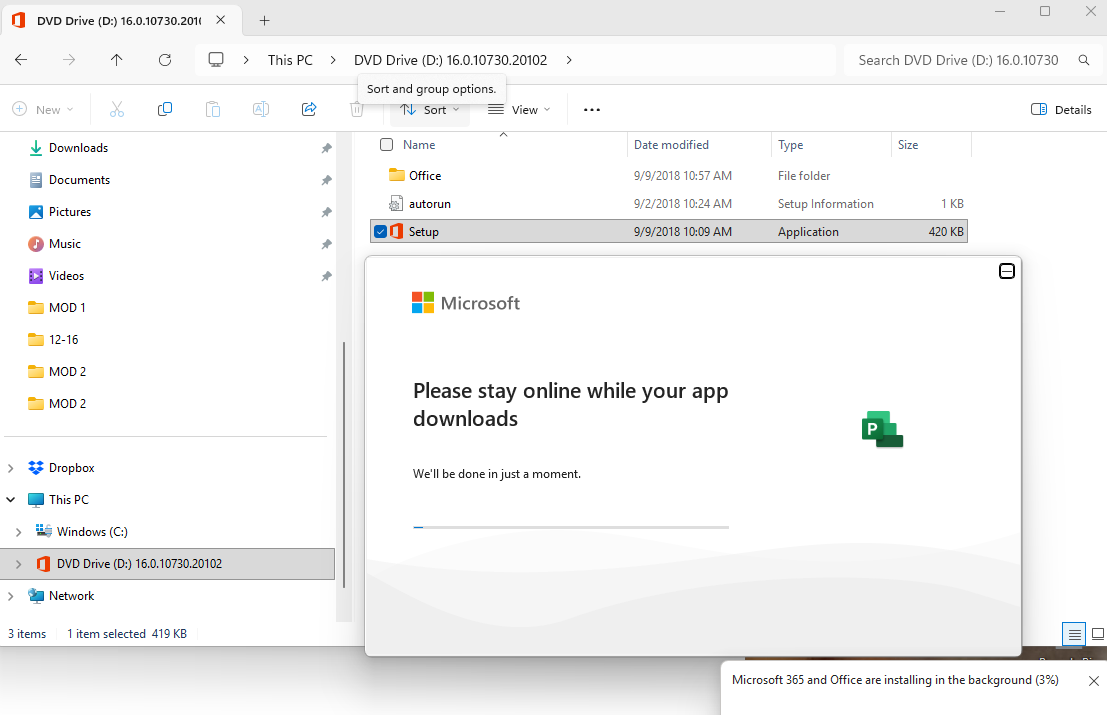Close the DVD Drive tab

(220, 20)
